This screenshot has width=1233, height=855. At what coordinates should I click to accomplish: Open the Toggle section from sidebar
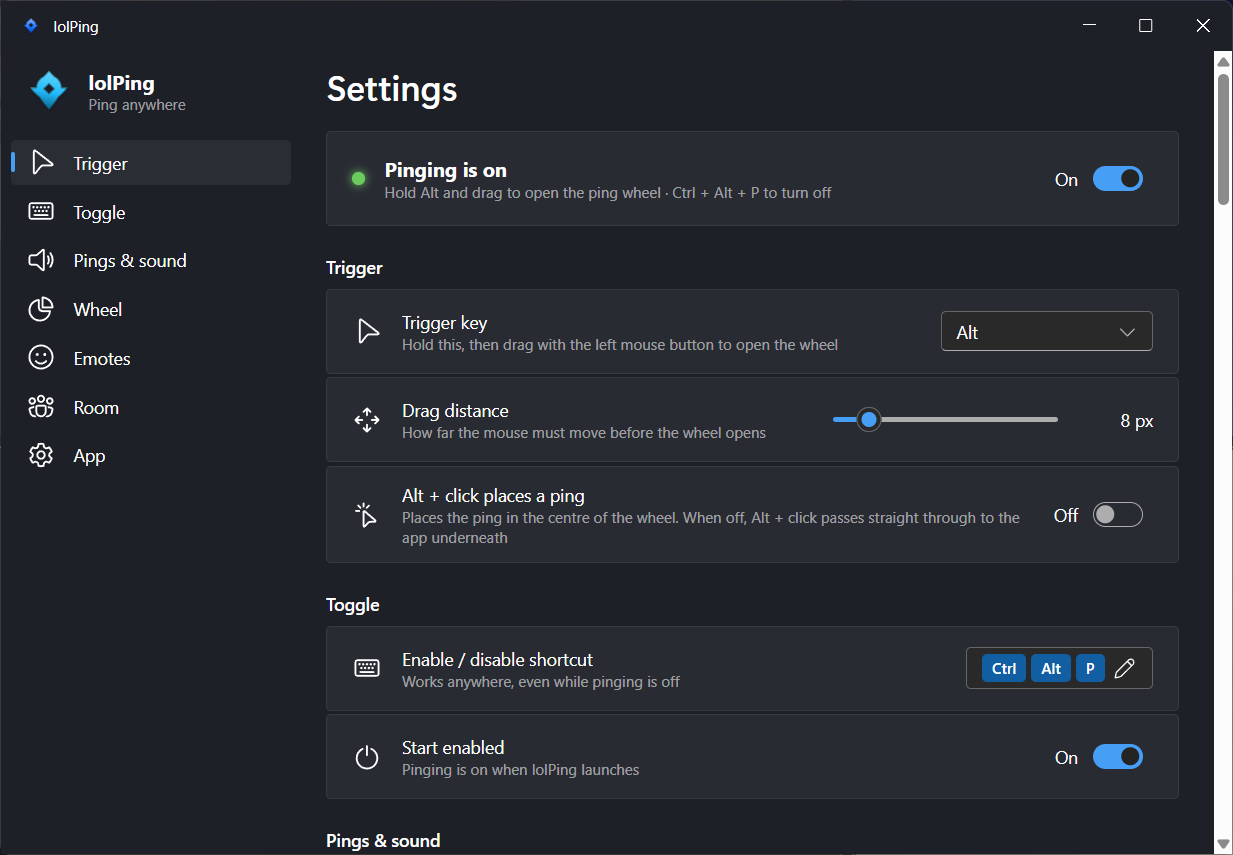pos(151,212)
